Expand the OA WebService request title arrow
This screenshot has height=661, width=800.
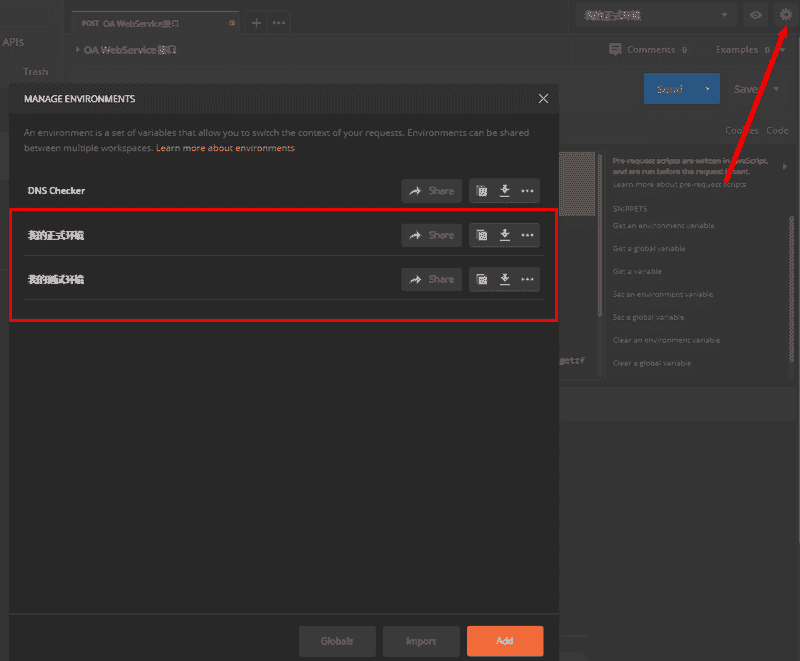(x=78, y=49)
